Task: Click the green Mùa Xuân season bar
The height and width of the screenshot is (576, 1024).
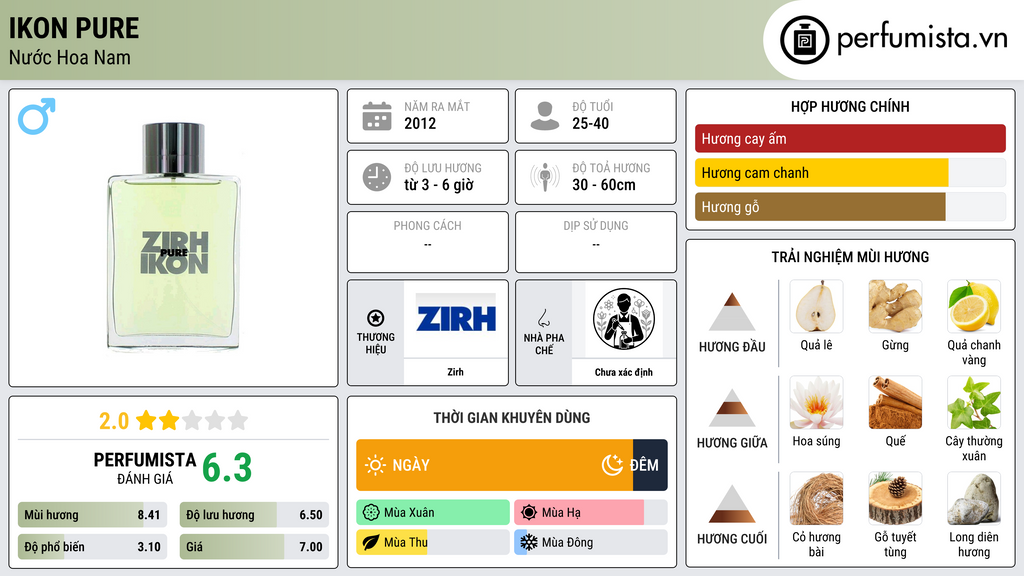Action: pyautogui.click(x=432, y=513)
